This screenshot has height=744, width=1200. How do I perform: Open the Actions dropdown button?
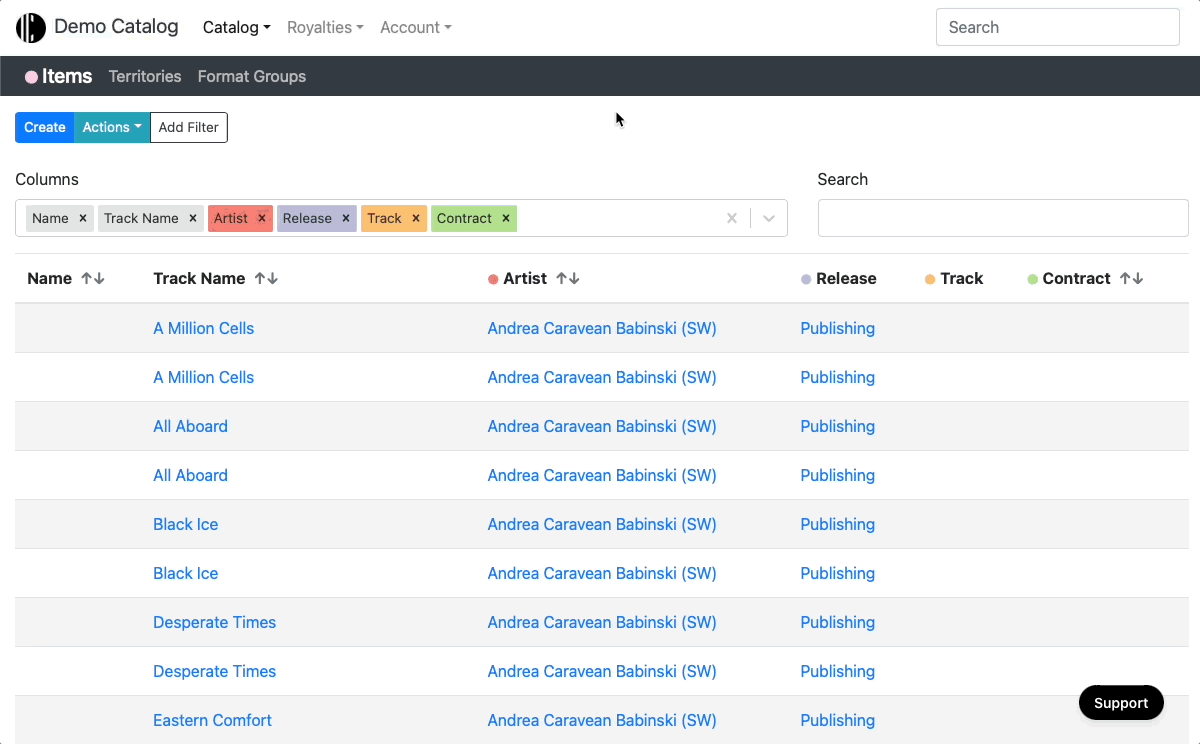tap(112, 127)
